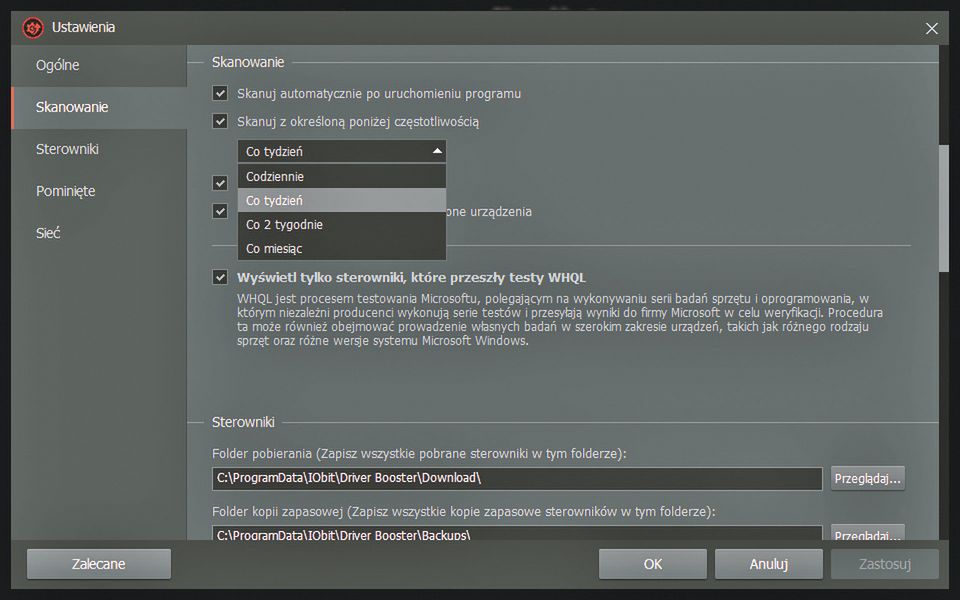The height and width of the screenshot is (600, 960).
Task: Confirm settings with OK
Action: [653, 564]
